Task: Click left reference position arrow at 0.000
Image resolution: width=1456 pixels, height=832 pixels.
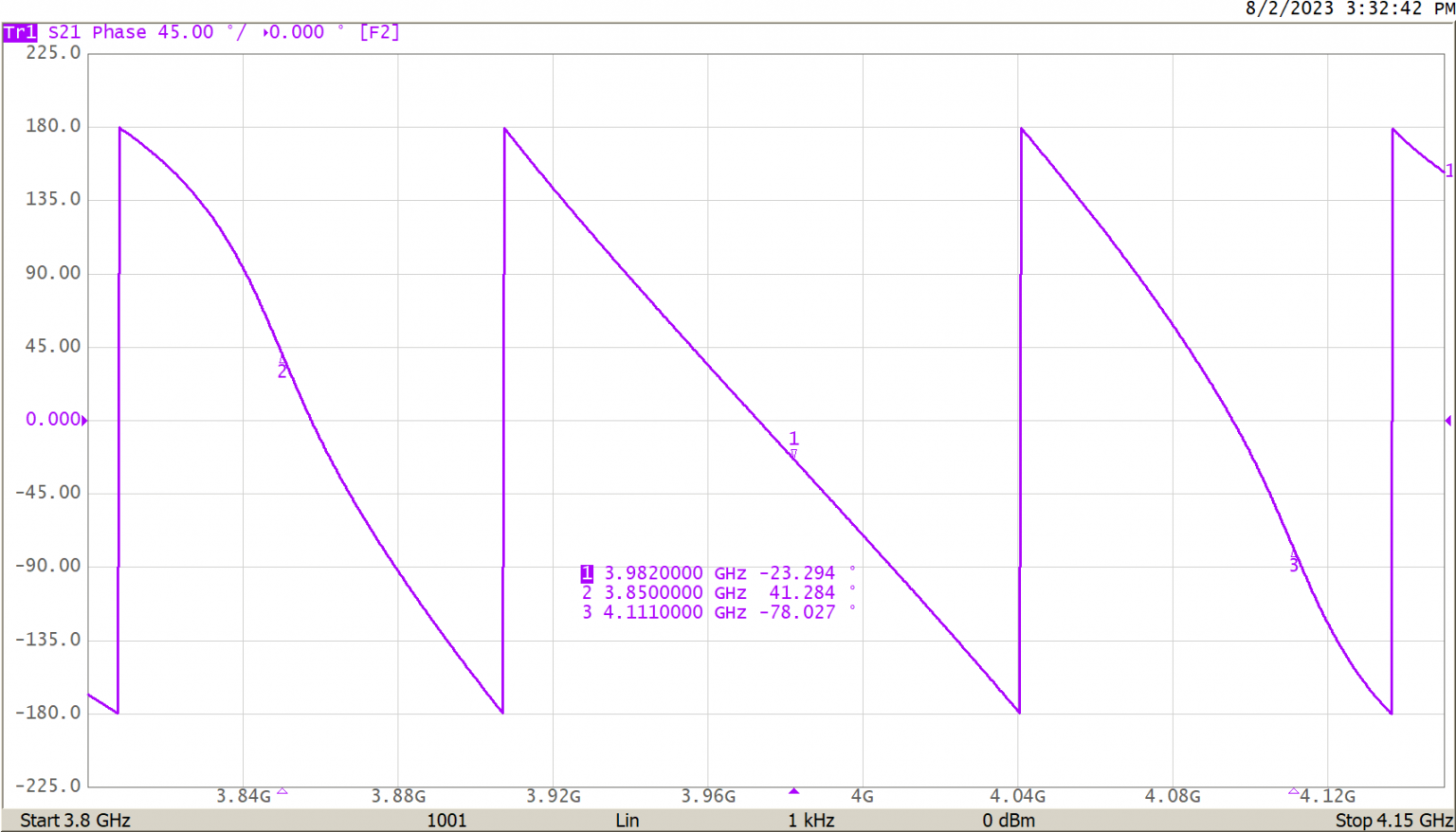Action: (84, 420)
